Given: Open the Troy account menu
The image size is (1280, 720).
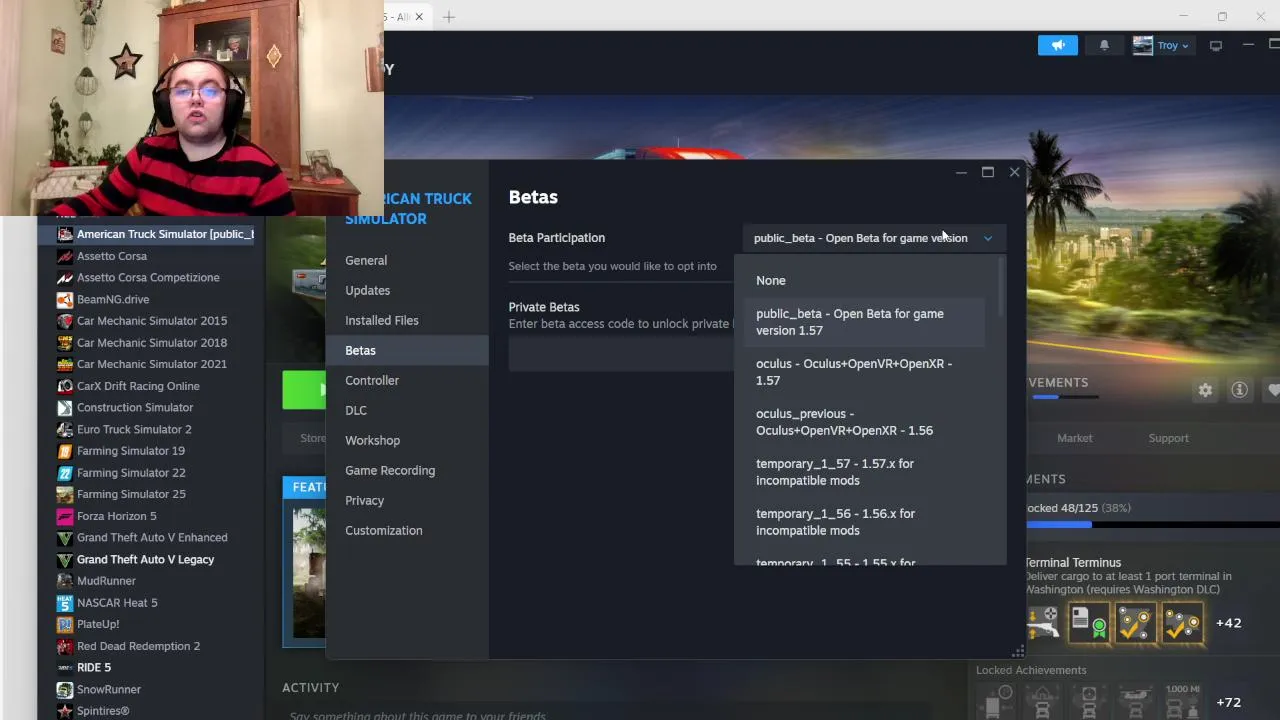Looking at the screenshot, I should (1161, 45).
